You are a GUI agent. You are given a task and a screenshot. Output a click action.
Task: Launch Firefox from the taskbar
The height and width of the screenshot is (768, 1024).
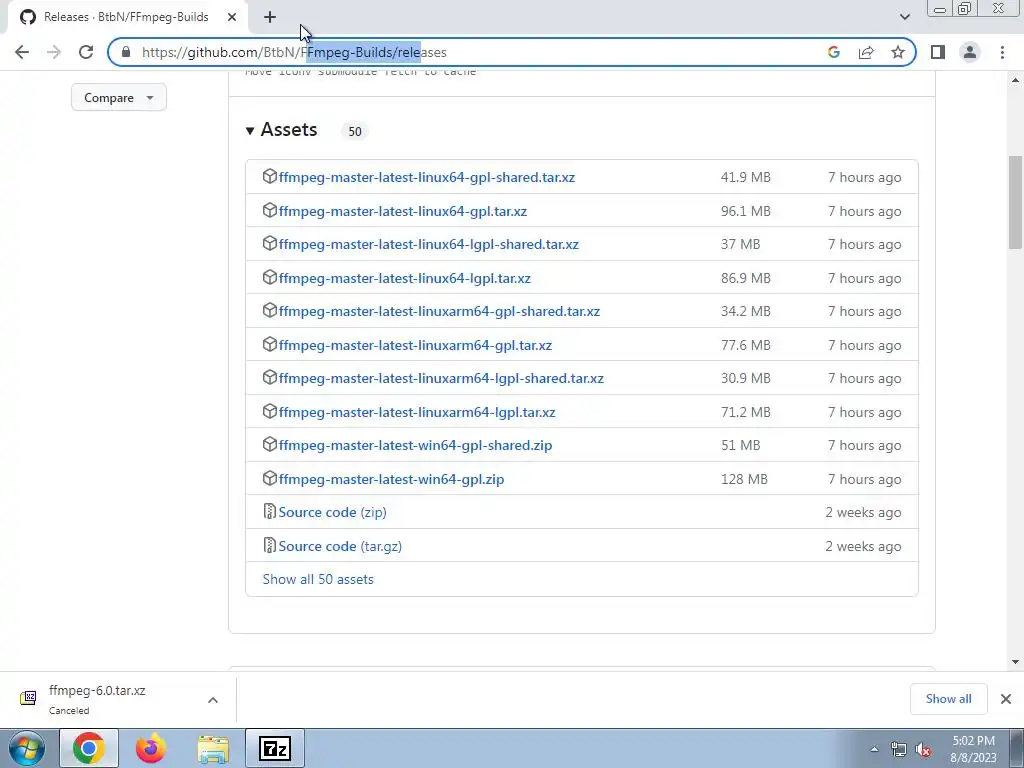pos(151,748)
